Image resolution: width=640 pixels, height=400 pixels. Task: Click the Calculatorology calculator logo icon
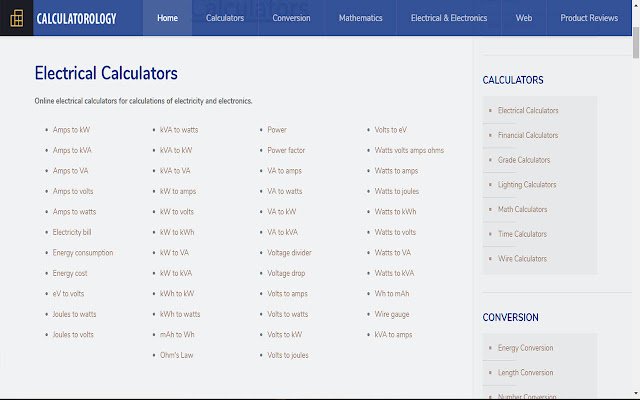click(x=16, y=18)
